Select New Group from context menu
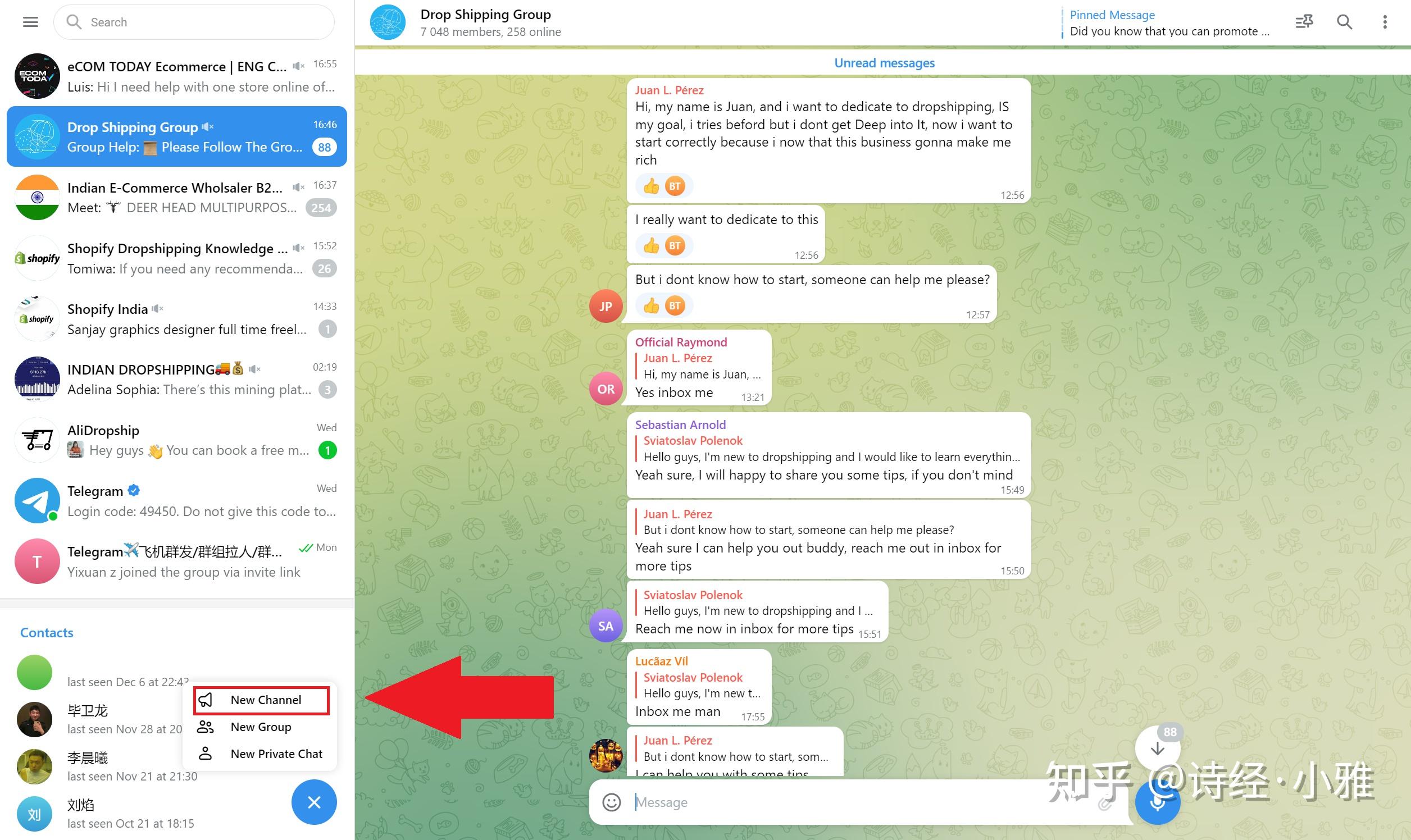Image resolution: width=1411 pixels, height=840 pixels. [260, 726]
